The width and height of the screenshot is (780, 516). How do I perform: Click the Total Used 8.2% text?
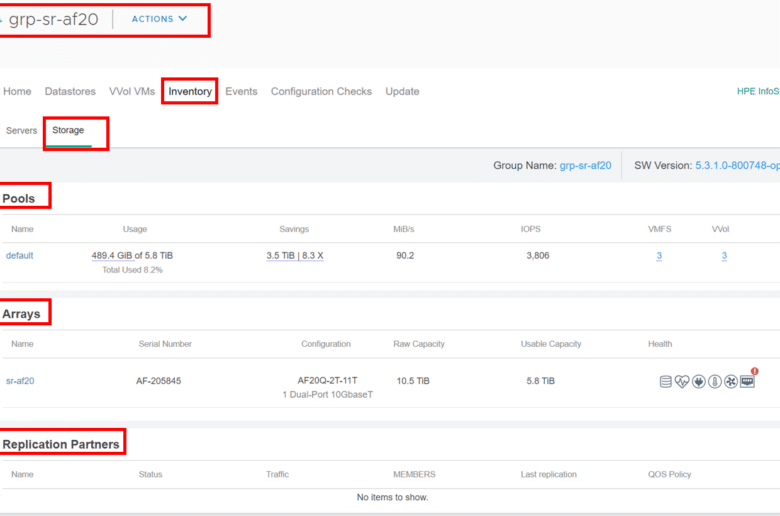pyautogui.click(x=132, y=270)
